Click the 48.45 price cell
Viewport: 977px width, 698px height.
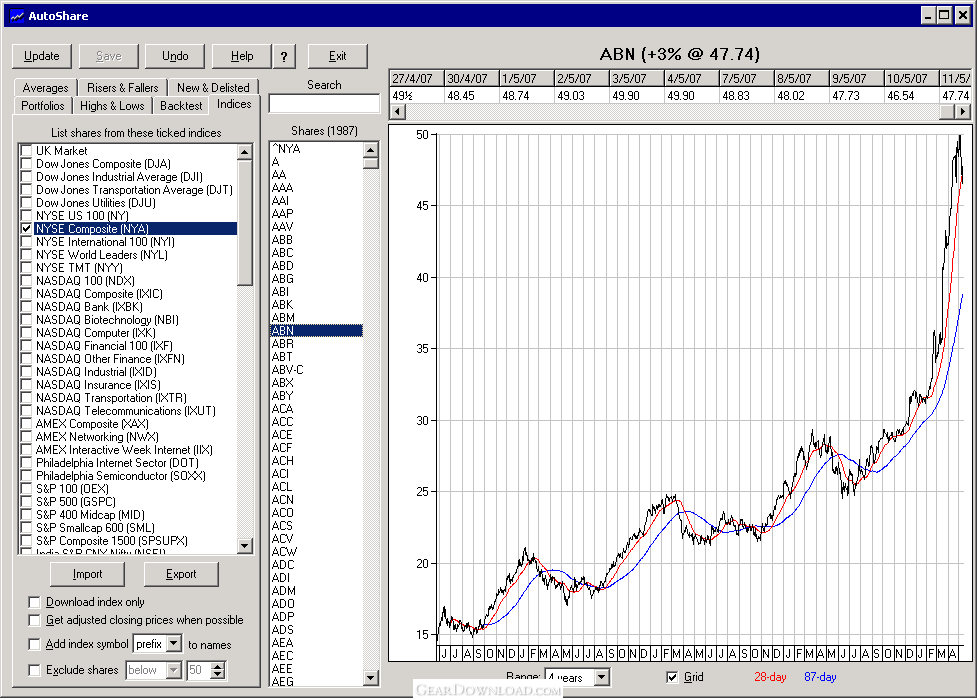(x=471, y=95)
